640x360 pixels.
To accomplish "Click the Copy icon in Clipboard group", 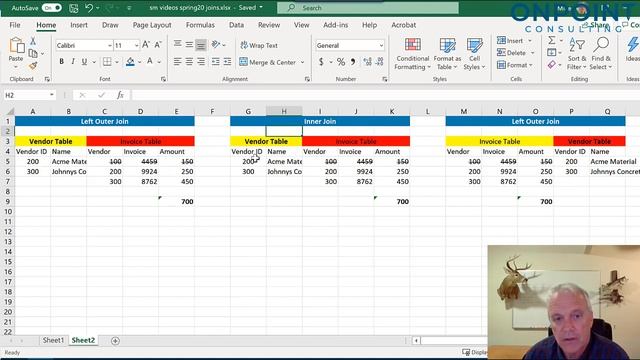I will point(33,53).
